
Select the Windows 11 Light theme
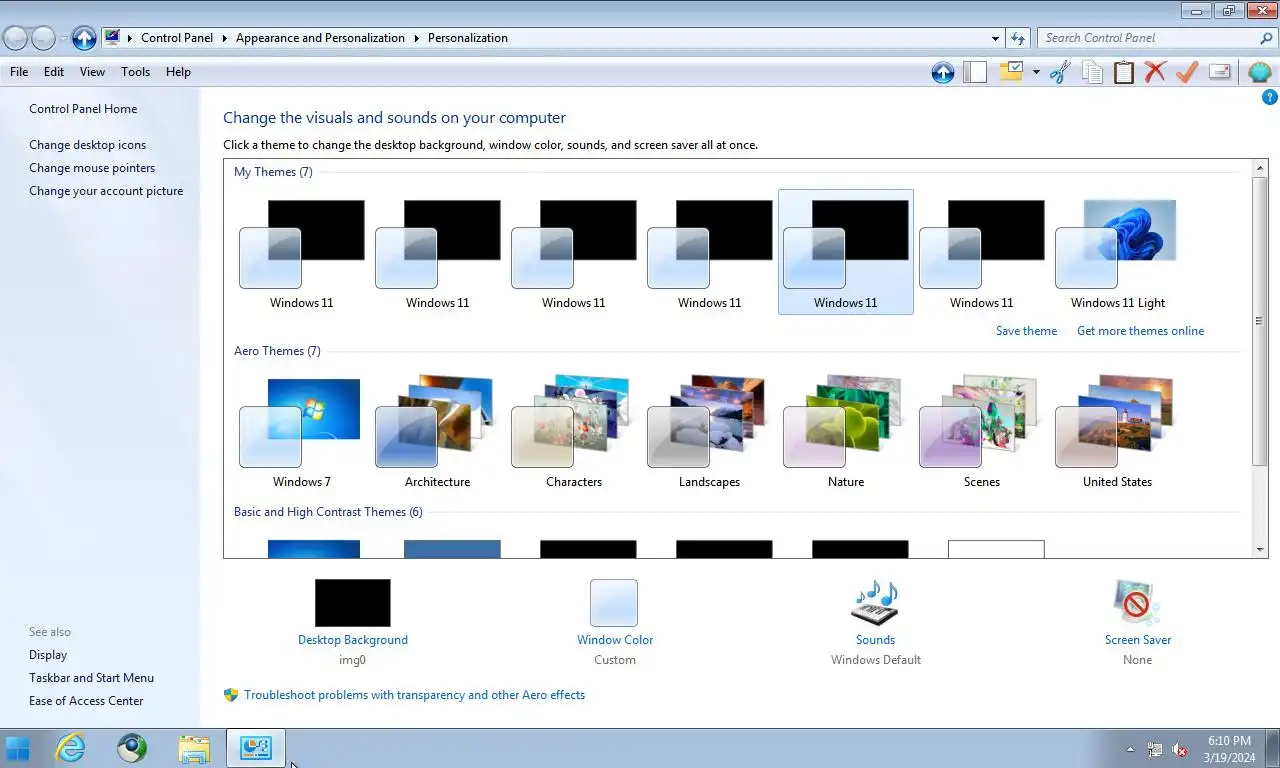point(1118,252)
